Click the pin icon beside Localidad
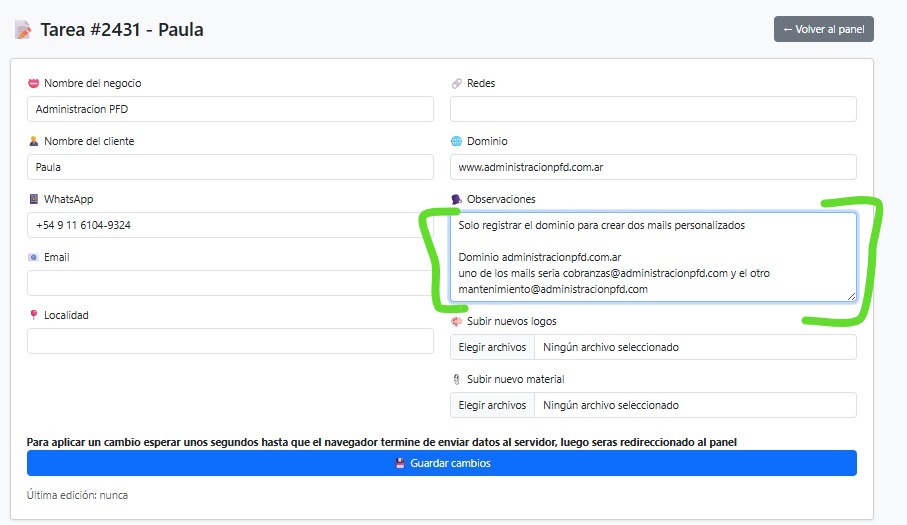The image size is (907, 525). [x=34, y=315]
